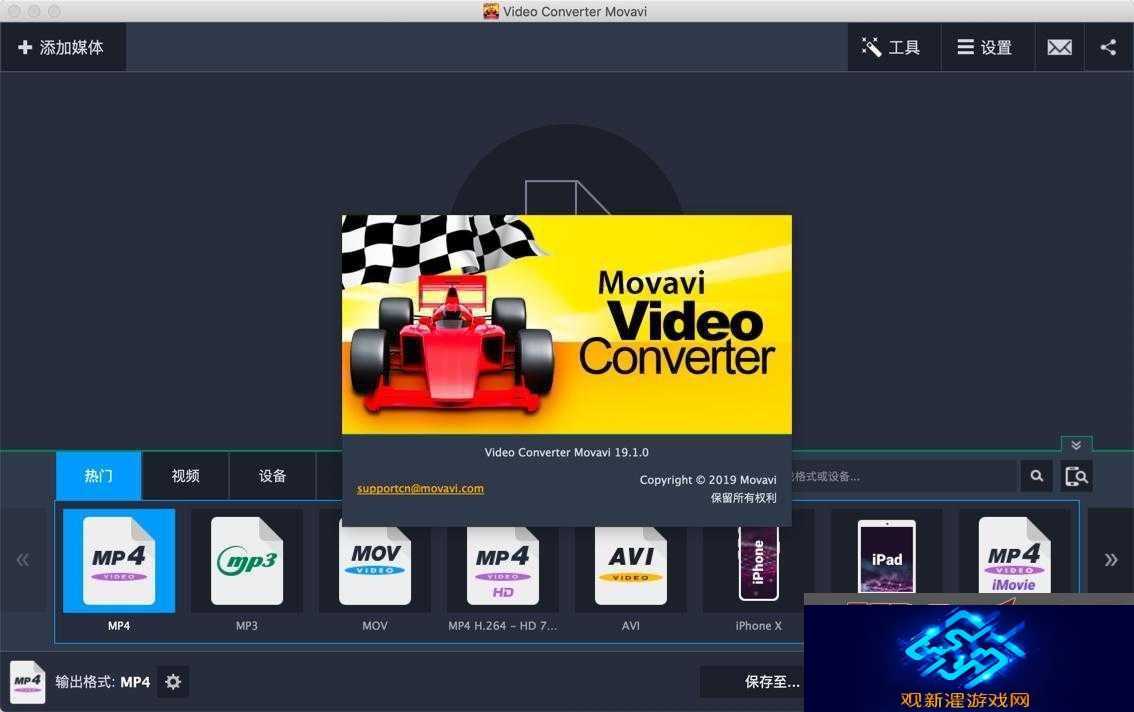
Task: Open the supportcn@movavi.com email link
Action: coord(420,488)
